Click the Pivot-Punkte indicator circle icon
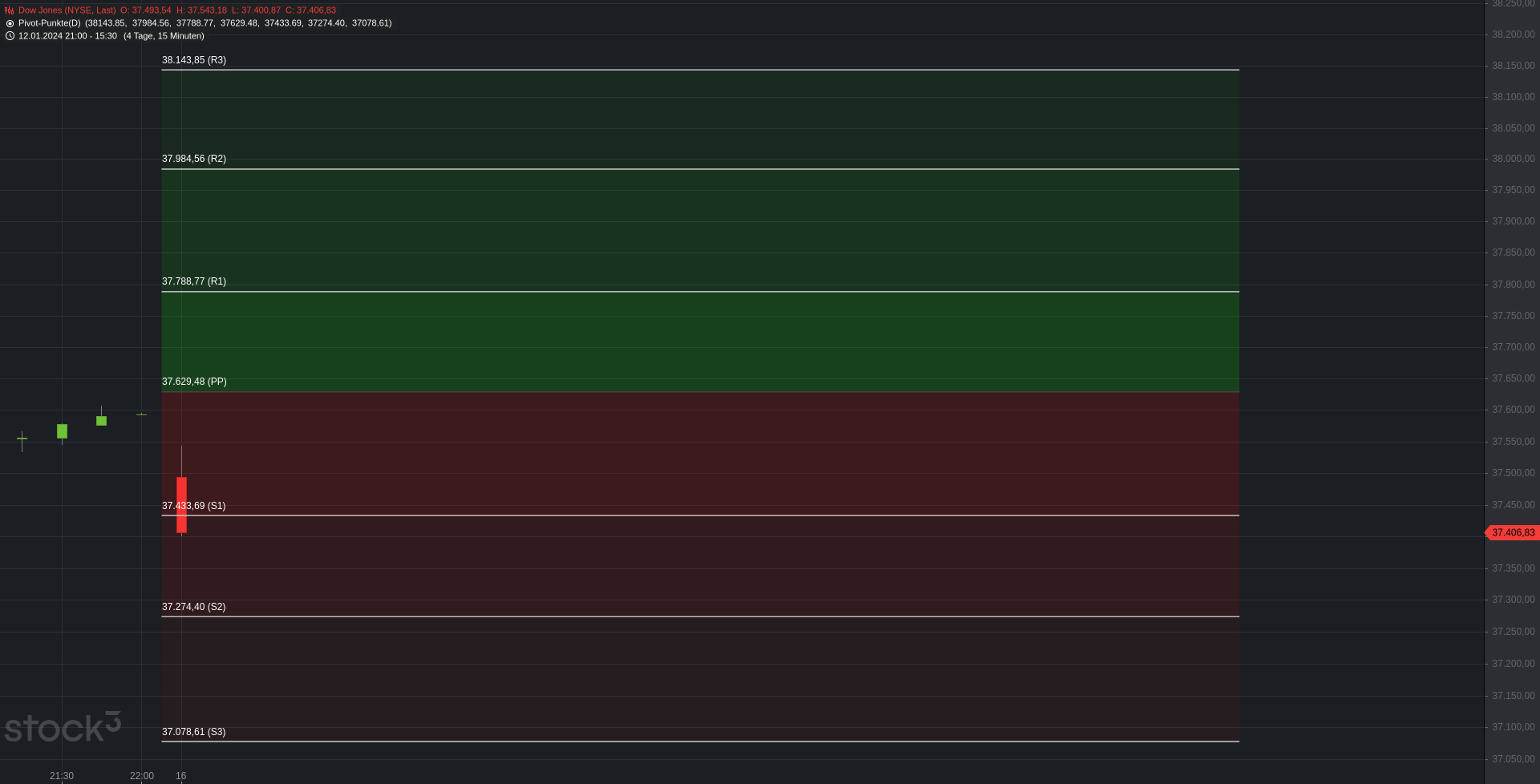The height and width of the screenshot is (784, 1540). pyautogui.click(x=10, y=23)
